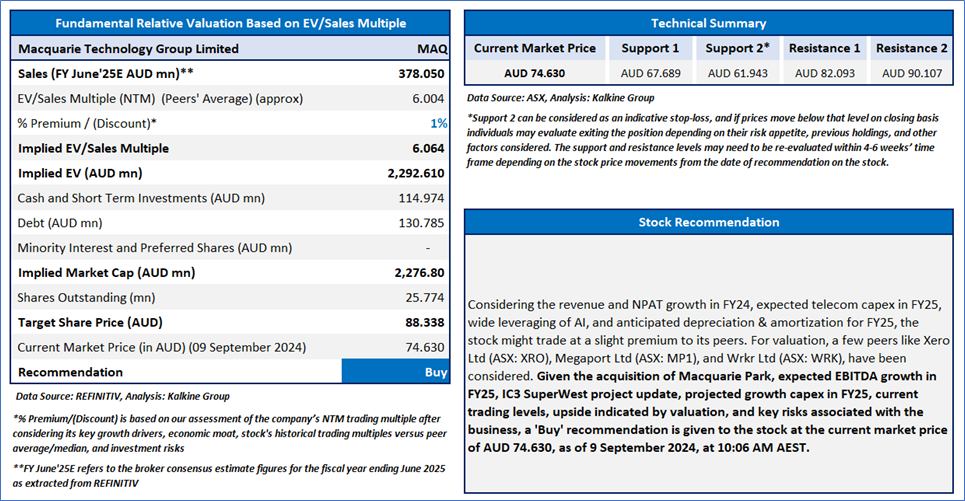Select the 'Sales (FY June'25E AUD mn)**' label
Screen dimensions: 965x501
[105, 74]
